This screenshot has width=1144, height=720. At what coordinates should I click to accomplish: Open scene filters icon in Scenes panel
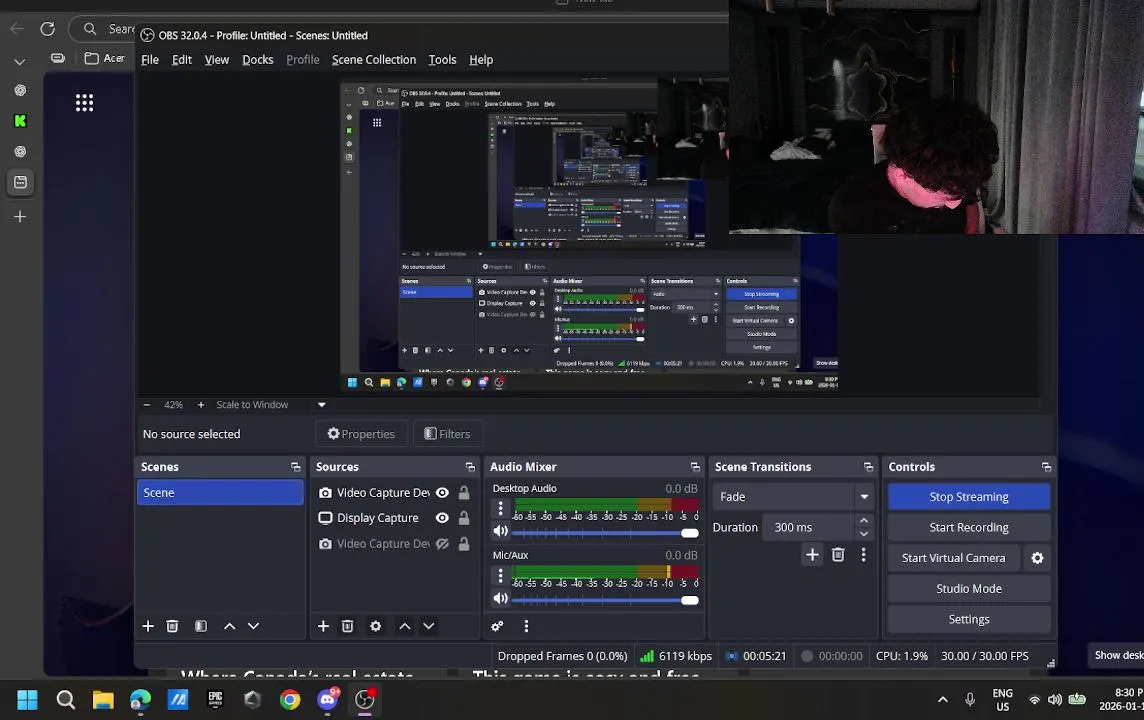201,626
